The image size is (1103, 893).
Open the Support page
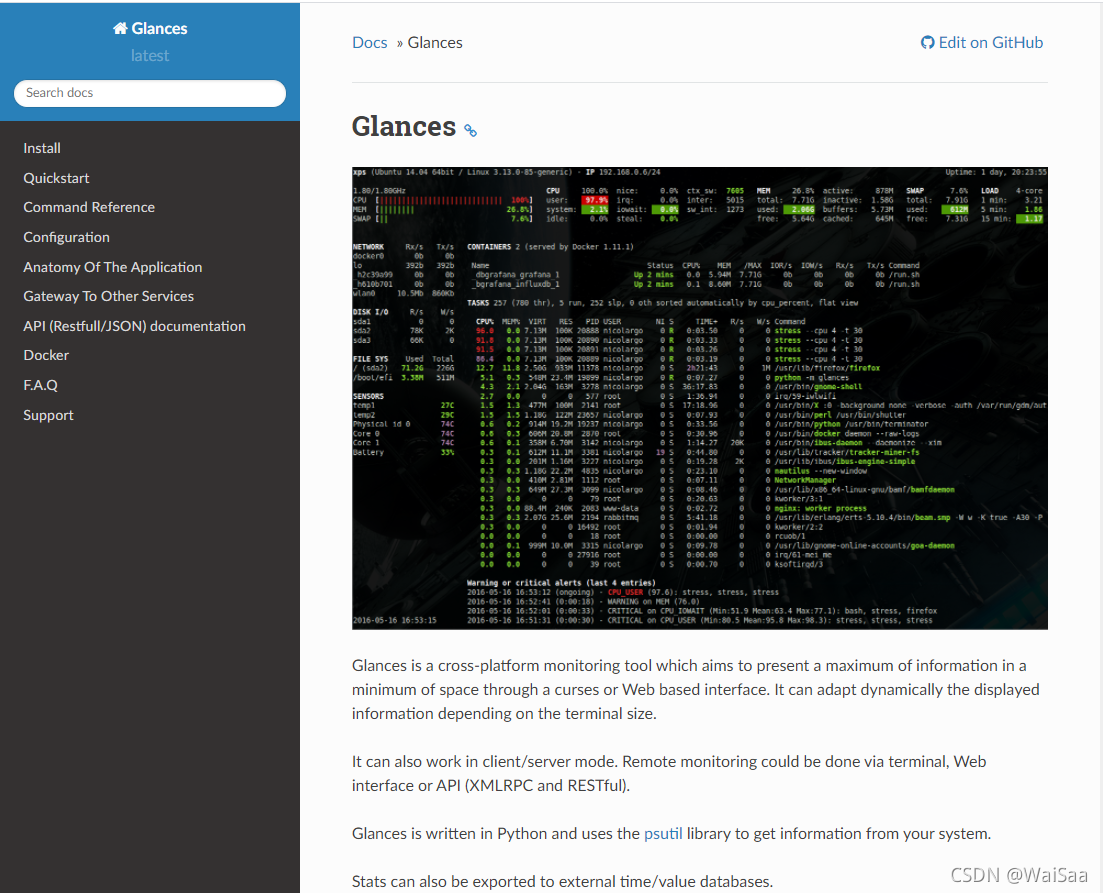coord(49,415)
